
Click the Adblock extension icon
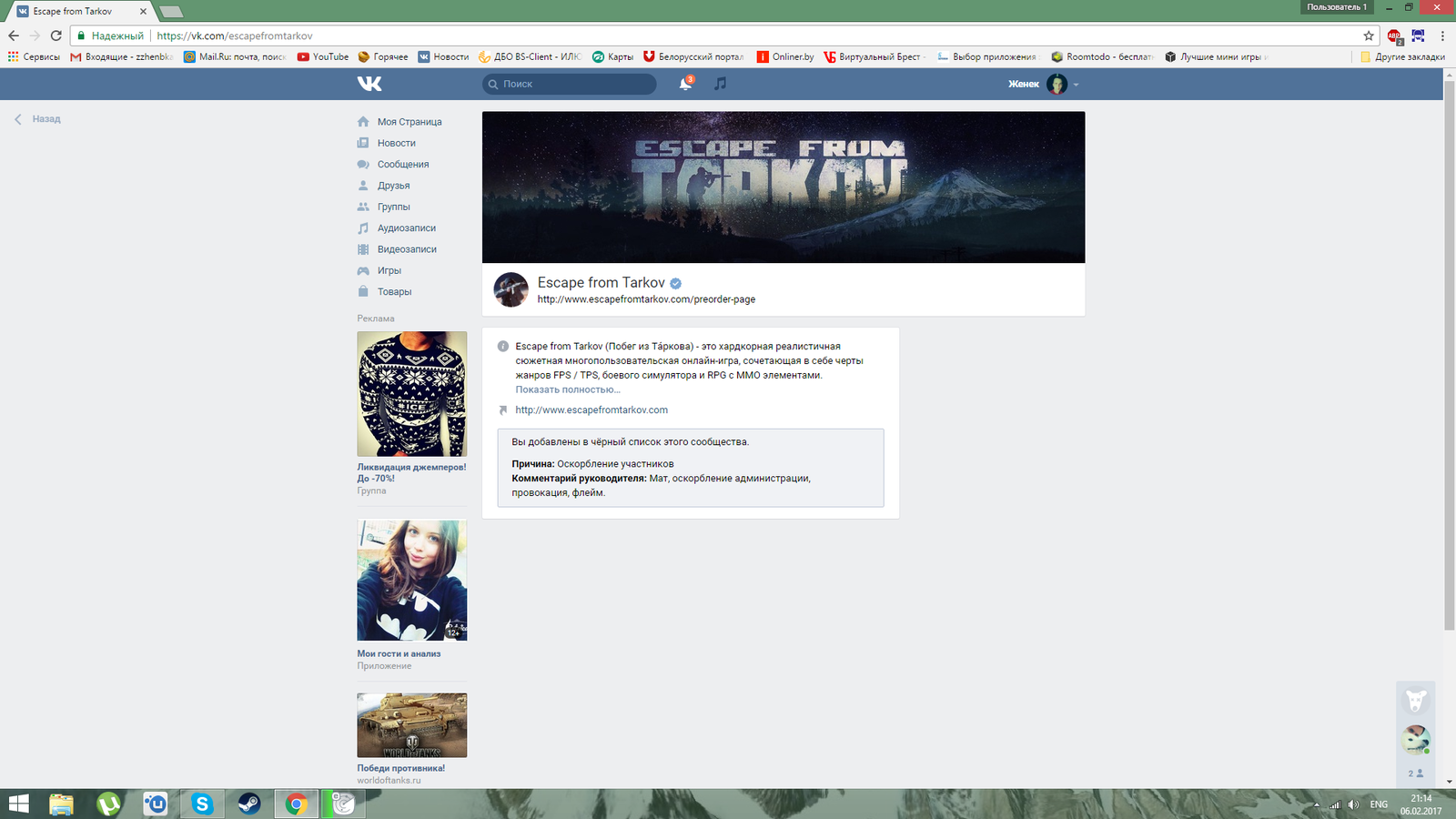pos(1394,36)
